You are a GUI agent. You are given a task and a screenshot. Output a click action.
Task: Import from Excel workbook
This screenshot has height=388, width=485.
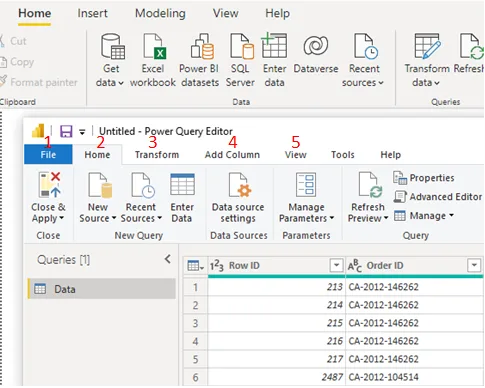tap(153, 61)
